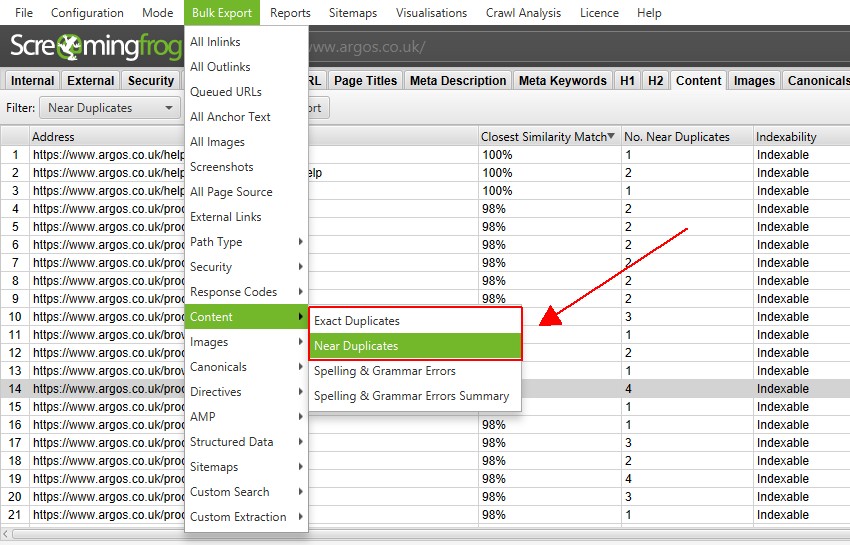The width and height of the screenshot is (850, 545).
Task: Switch to the Meta Keywords tab
Action: click(x=562, y=80)
